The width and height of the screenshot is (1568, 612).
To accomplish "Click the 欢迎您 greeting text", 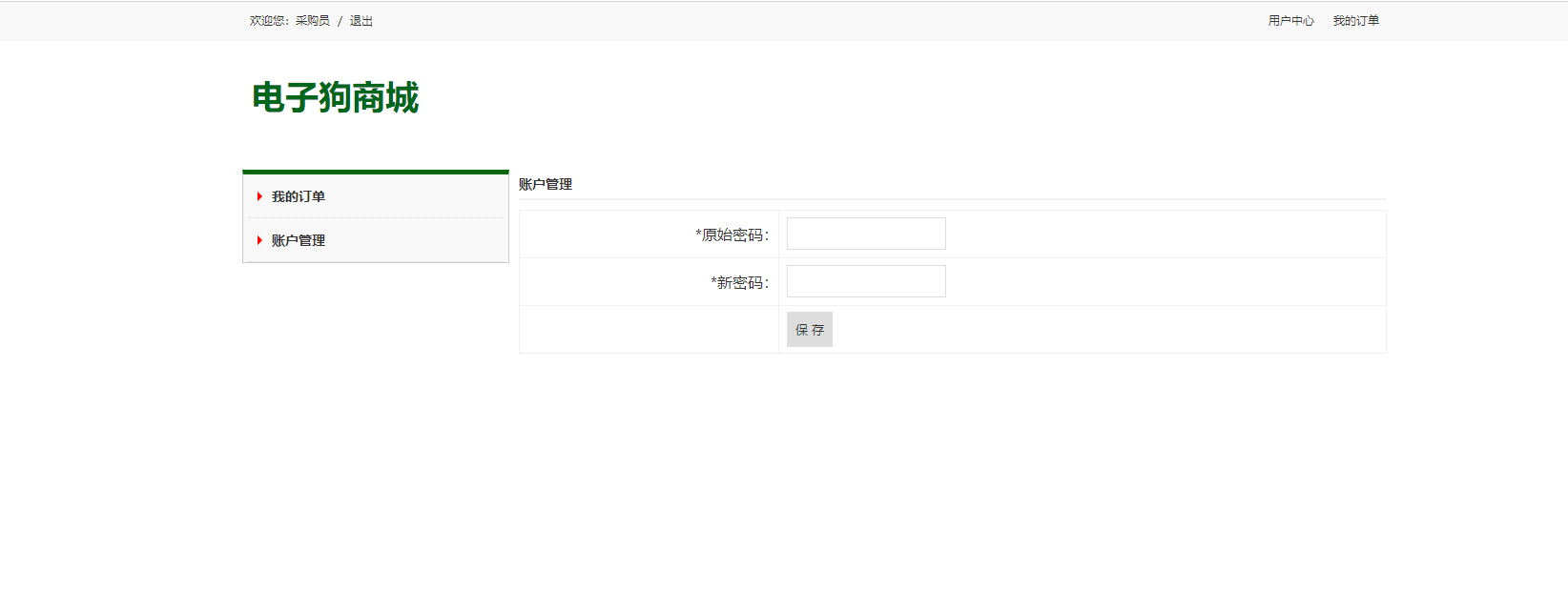I will [269, 21].
